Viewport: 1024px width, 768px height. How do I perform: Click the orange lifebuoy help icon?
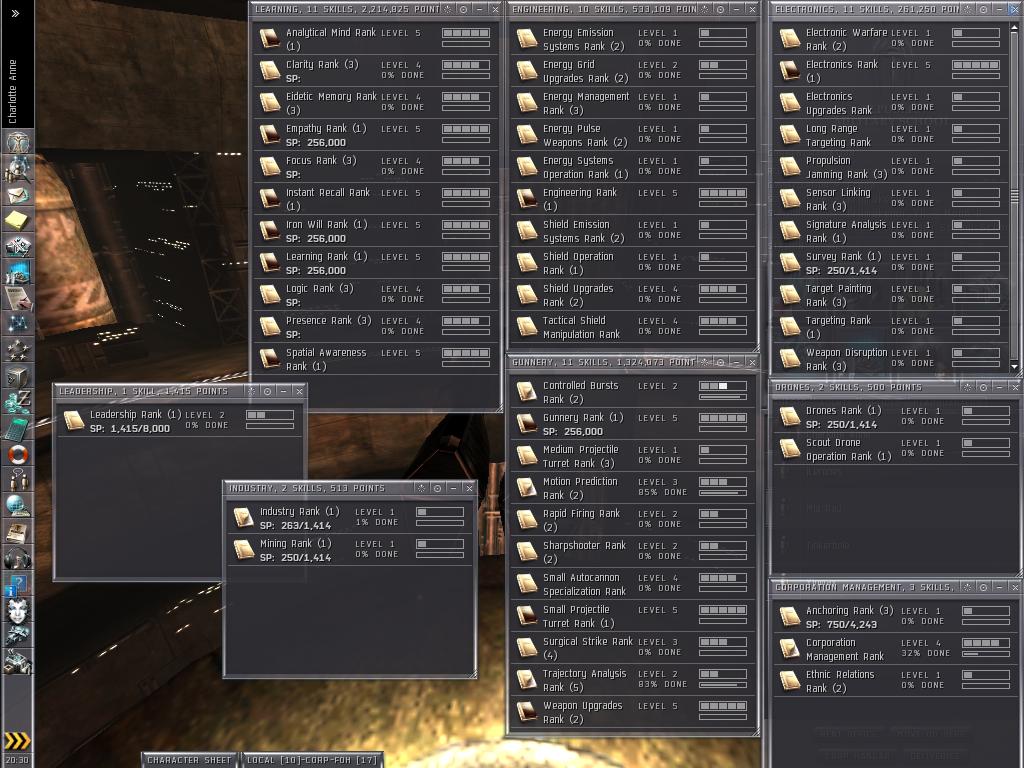18,454
